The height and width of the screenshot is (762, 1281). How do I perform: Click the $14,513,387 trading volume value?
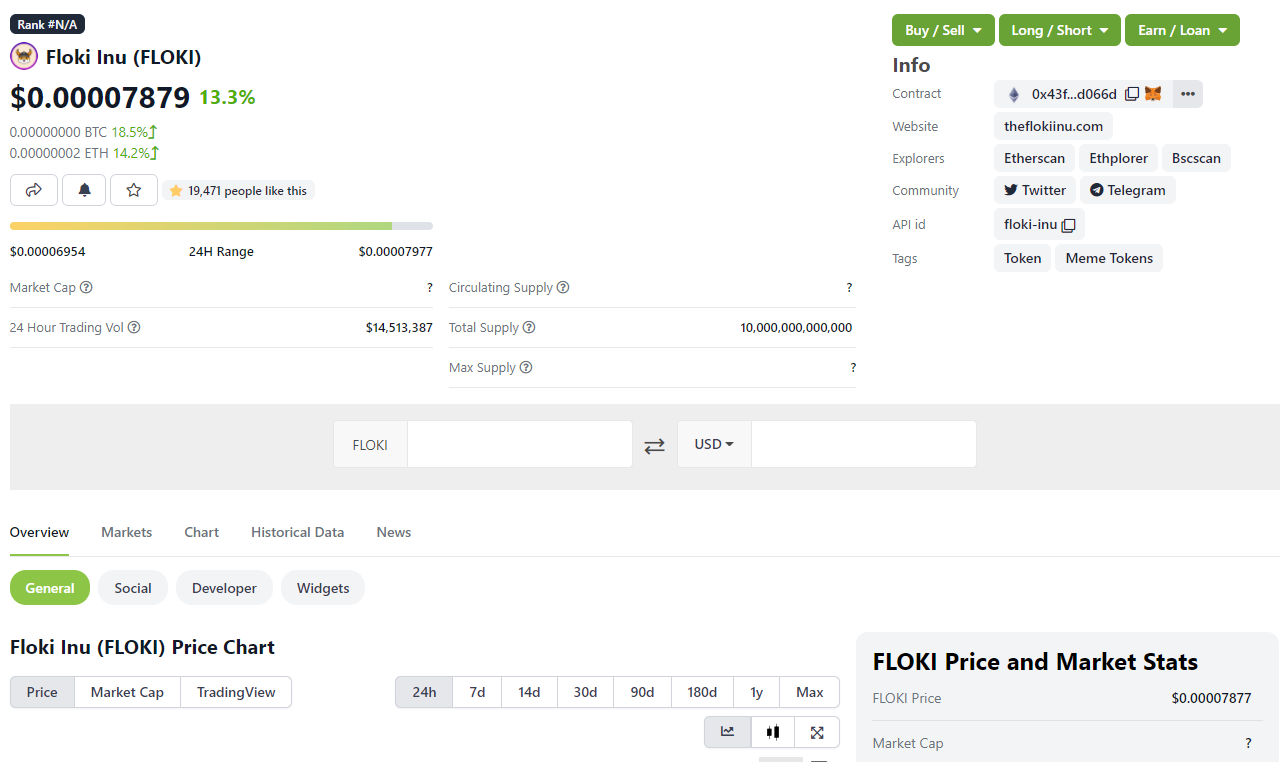tap(399, 327)
